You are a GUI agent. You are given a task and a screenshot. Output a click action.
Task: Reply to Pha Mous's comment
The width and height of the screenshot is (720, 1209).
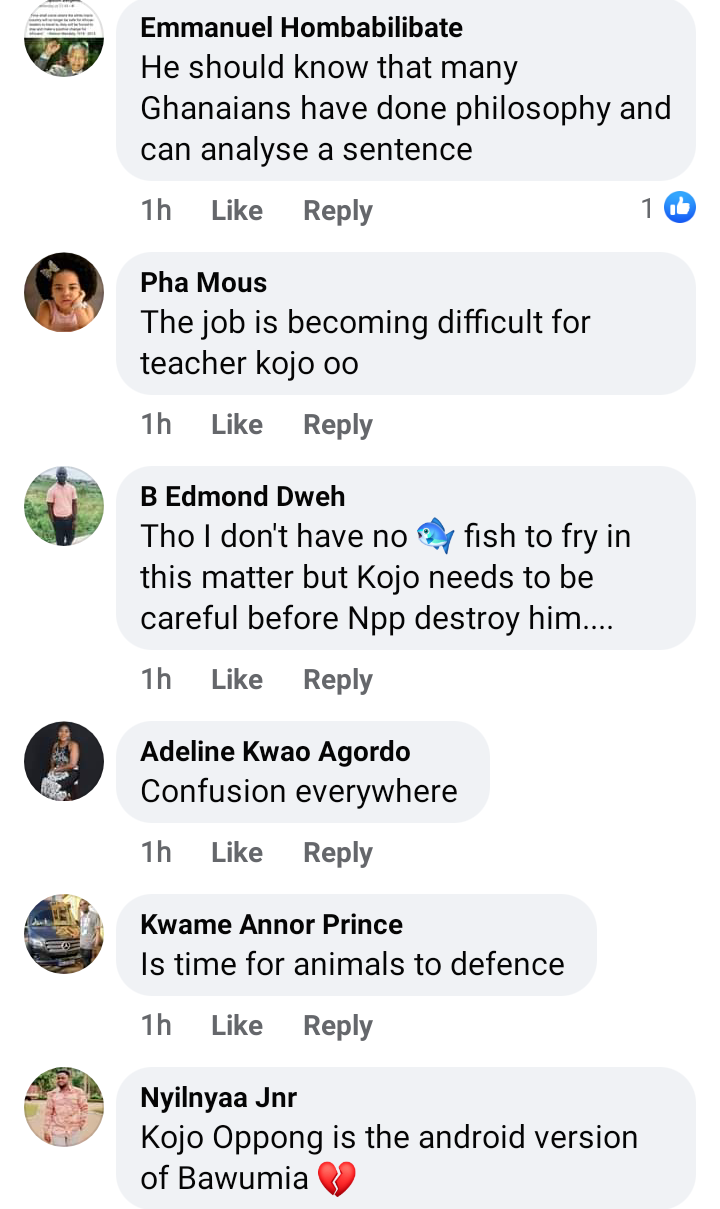point(338,425)
